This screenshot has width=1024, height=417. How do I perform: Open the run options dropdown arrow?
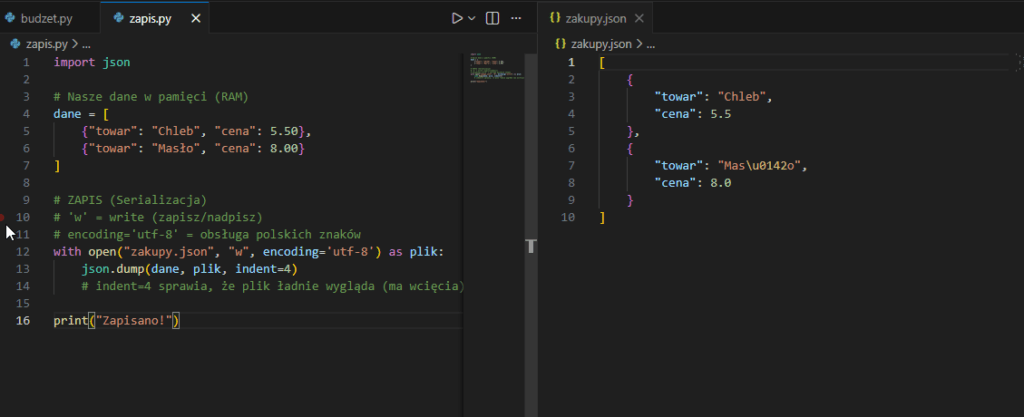471,18
